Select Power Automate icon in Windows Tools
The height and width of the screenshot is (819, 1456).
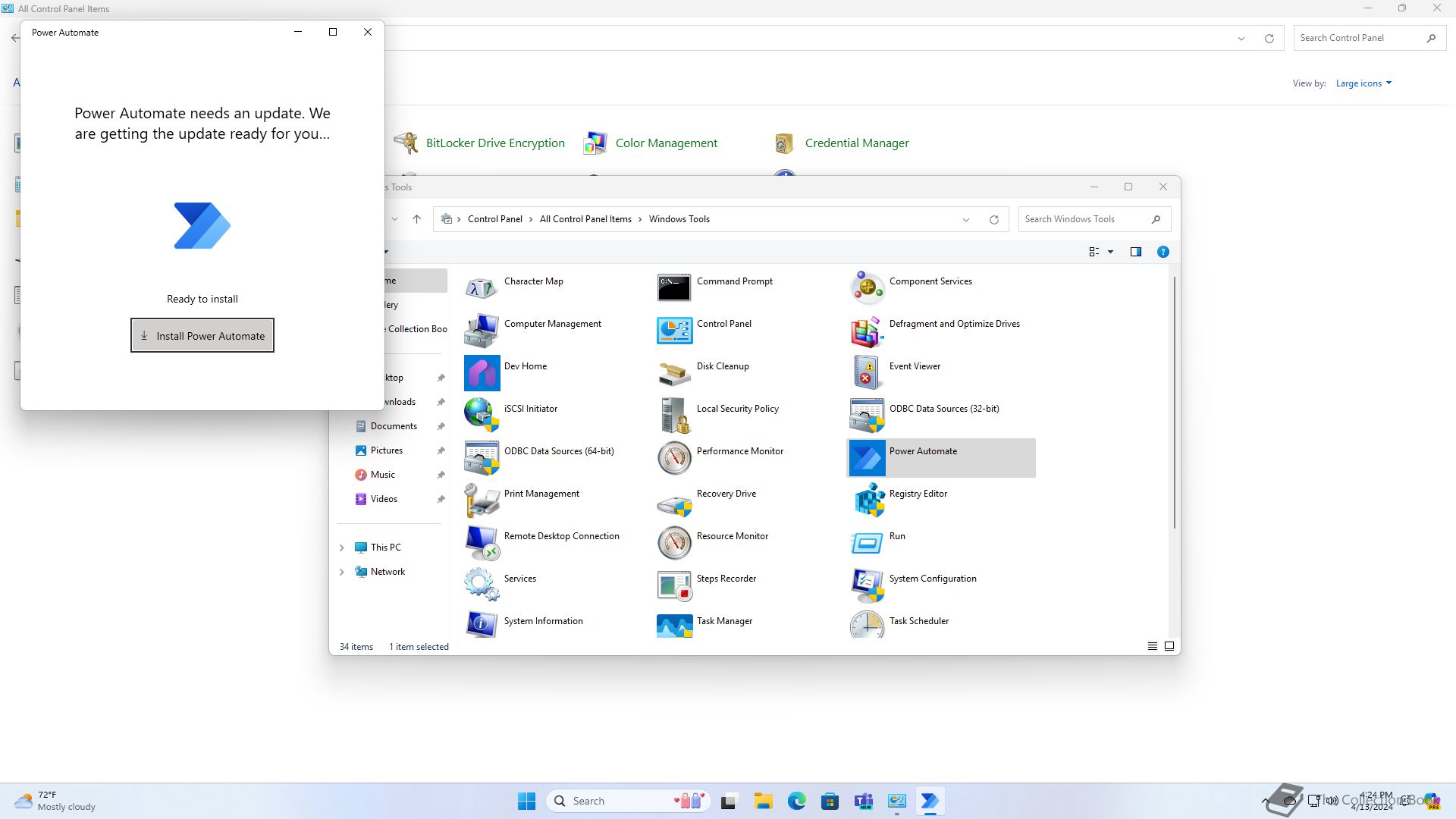867,457
